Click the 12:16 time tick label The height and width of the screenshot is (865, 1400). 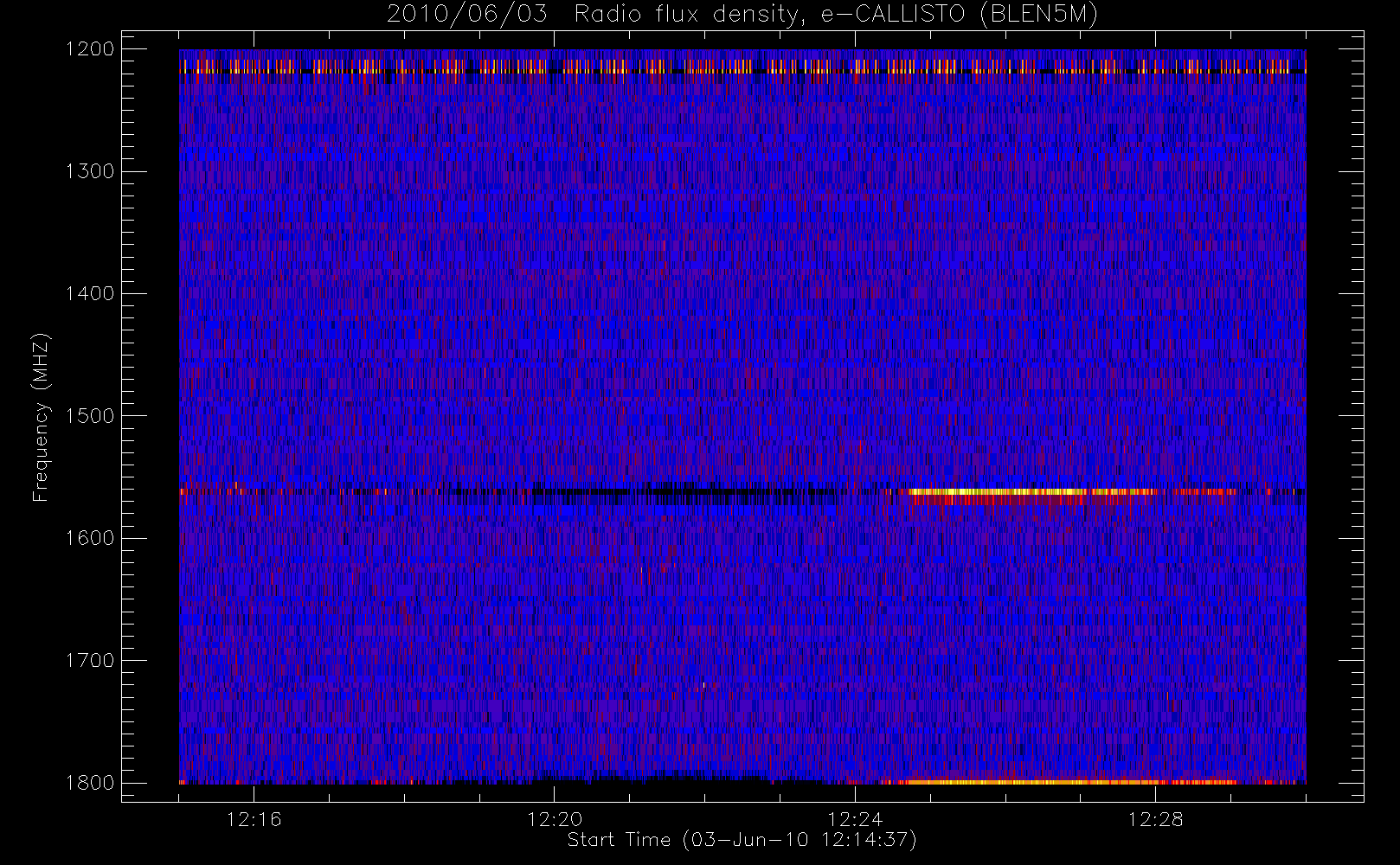pos(254,819)
